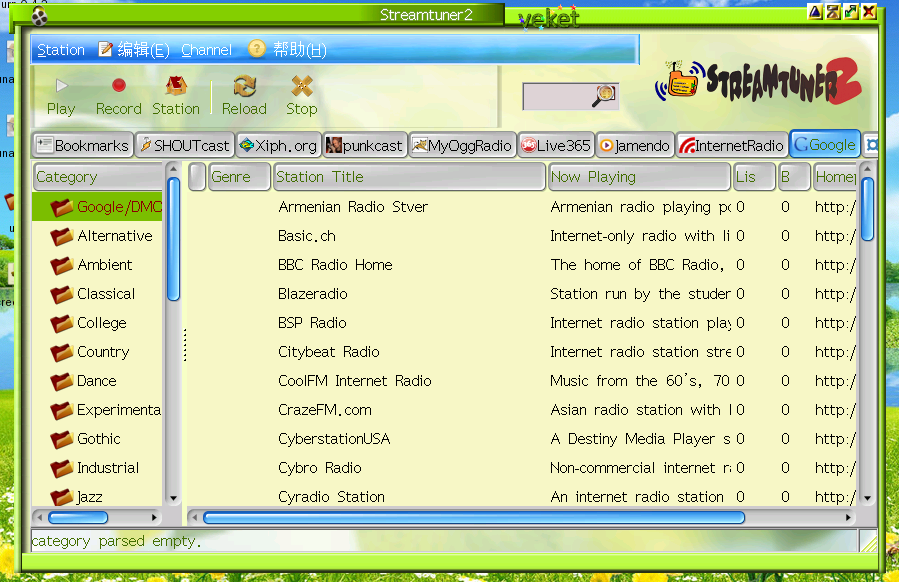Select the Cybro Radio station row

522,468
